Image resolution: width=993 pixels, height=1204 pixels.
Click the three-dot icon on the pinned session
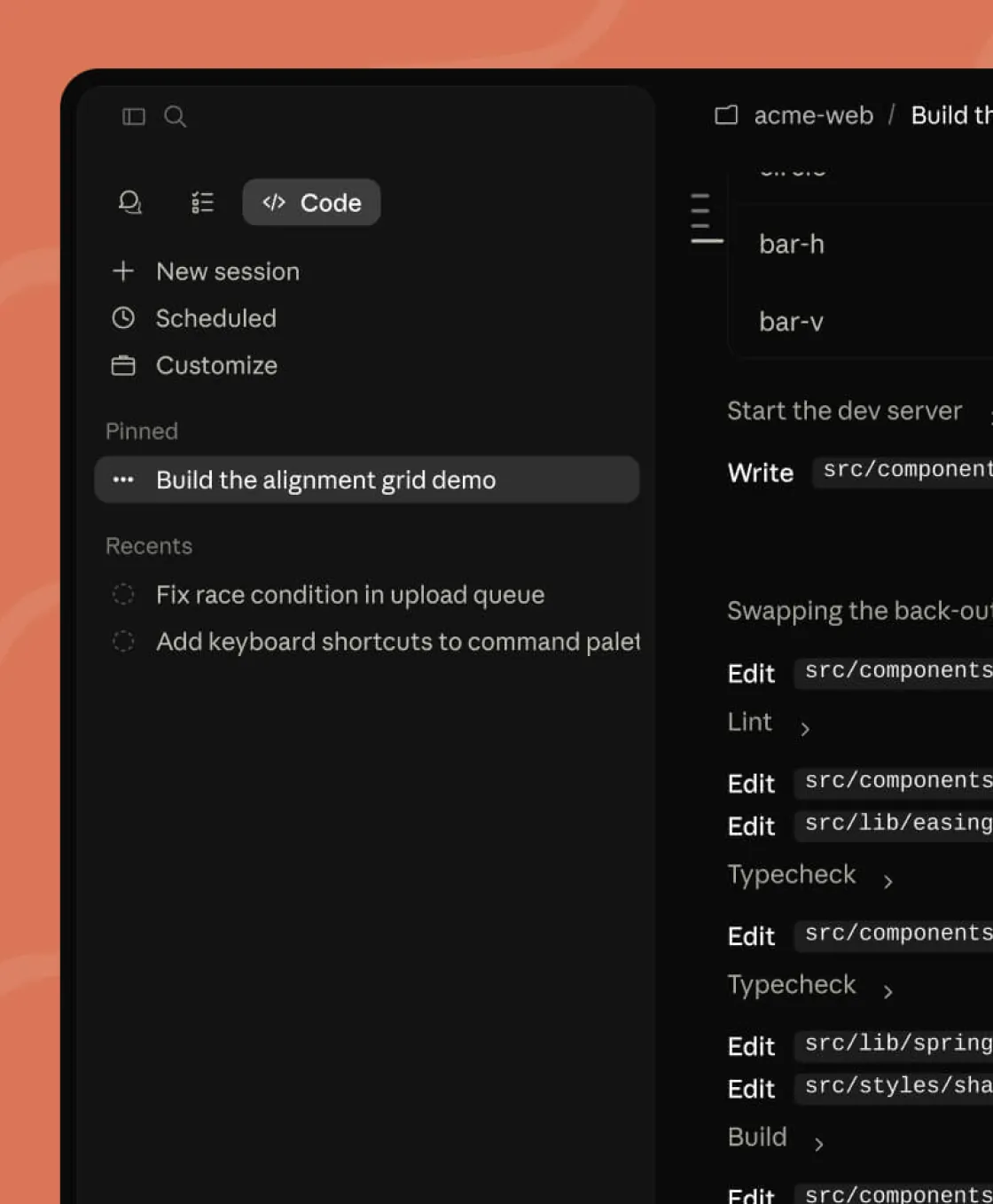123,480
